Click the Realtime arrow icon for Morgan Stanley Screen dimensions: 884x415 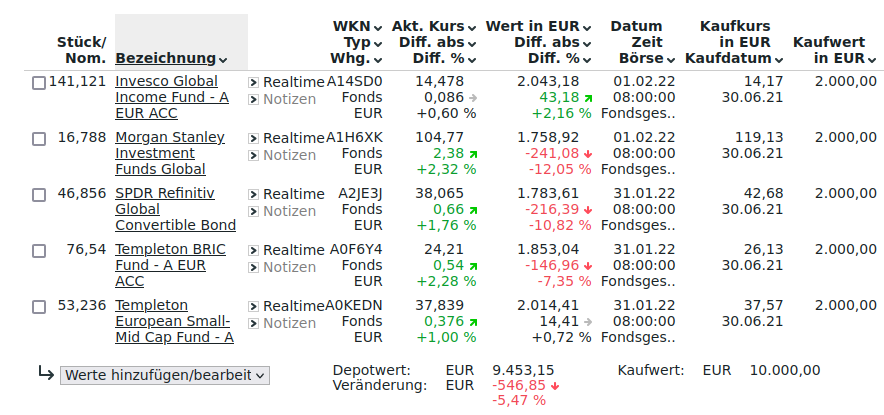pos(254,138)
